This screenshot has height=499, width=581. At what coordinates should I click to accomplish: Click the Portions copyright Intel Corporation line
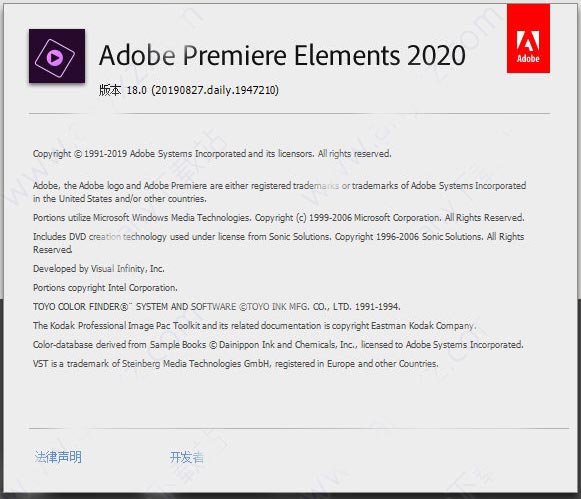tap(105, 287)
